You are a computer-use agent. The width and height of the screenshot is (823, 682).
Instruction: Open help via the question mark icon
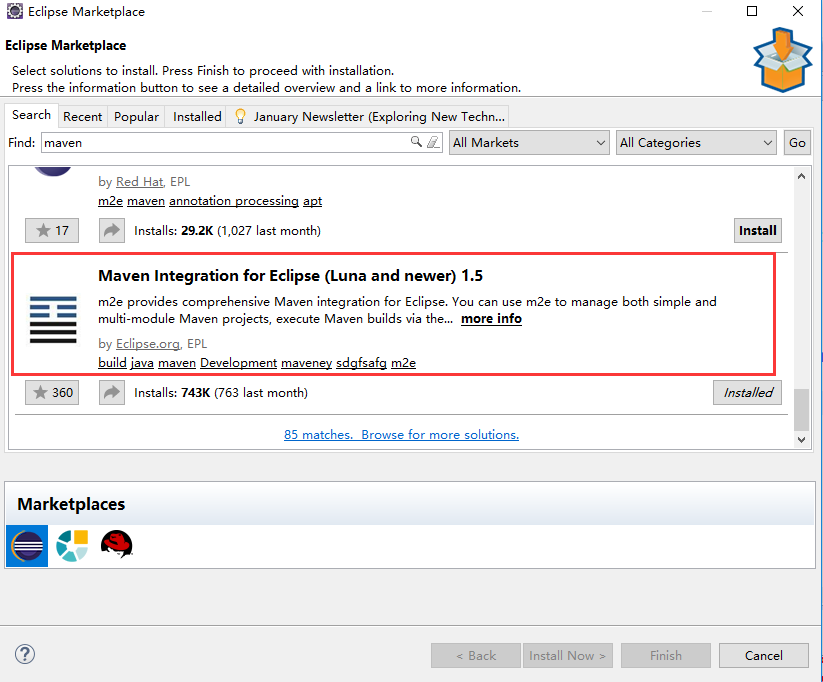(x=25, y=654)
